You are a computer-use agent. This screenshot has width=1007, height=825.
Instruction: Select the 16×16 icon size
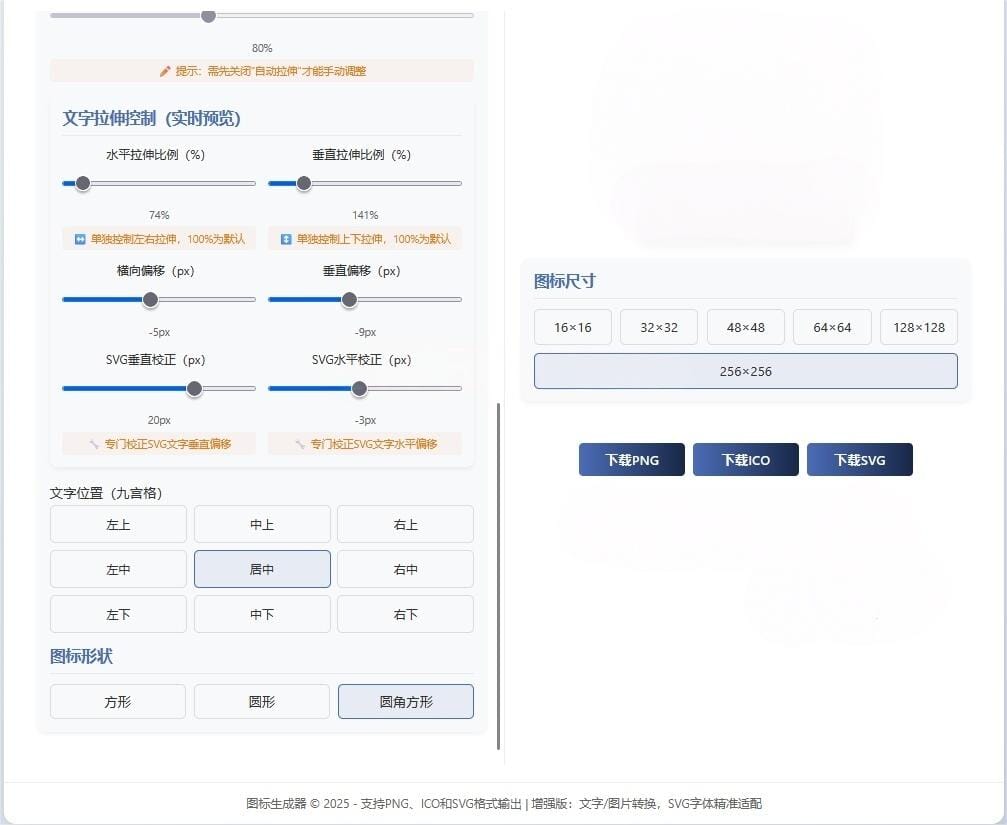point(572,326)
